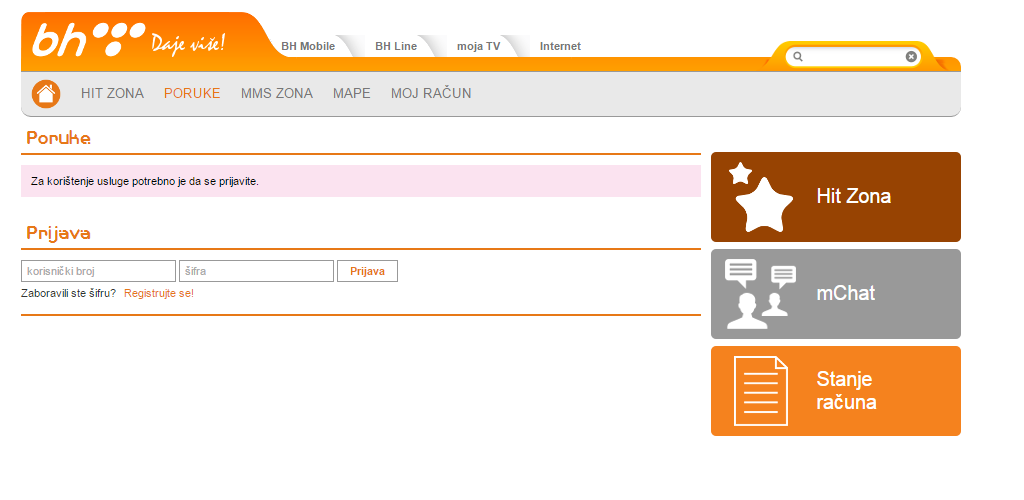
Task: Click the notice 'Za korištenje usluge potrebno je'
Action: pos(145,181)
